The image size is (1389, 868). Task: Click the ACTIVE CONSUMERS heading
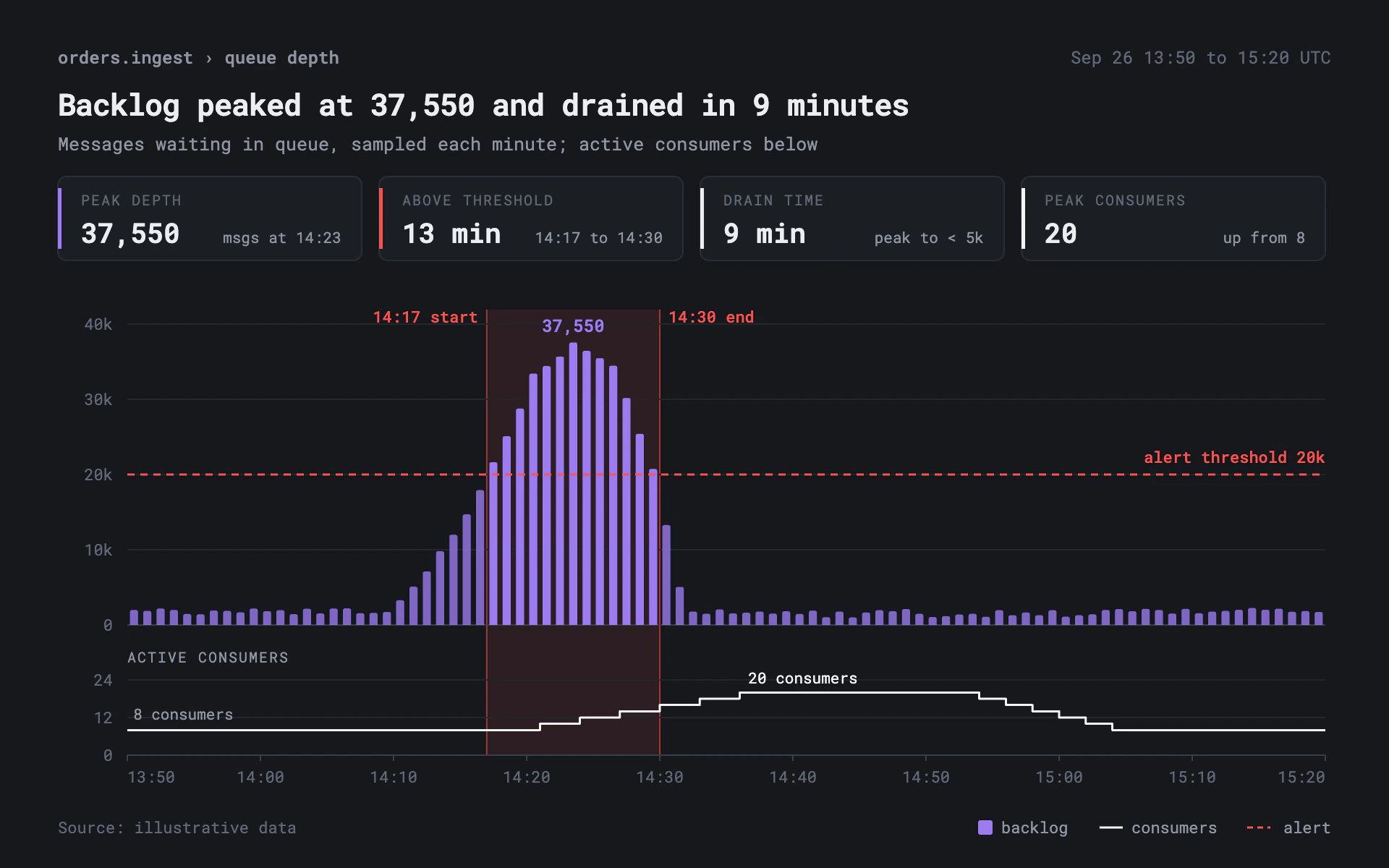point(208,658)
